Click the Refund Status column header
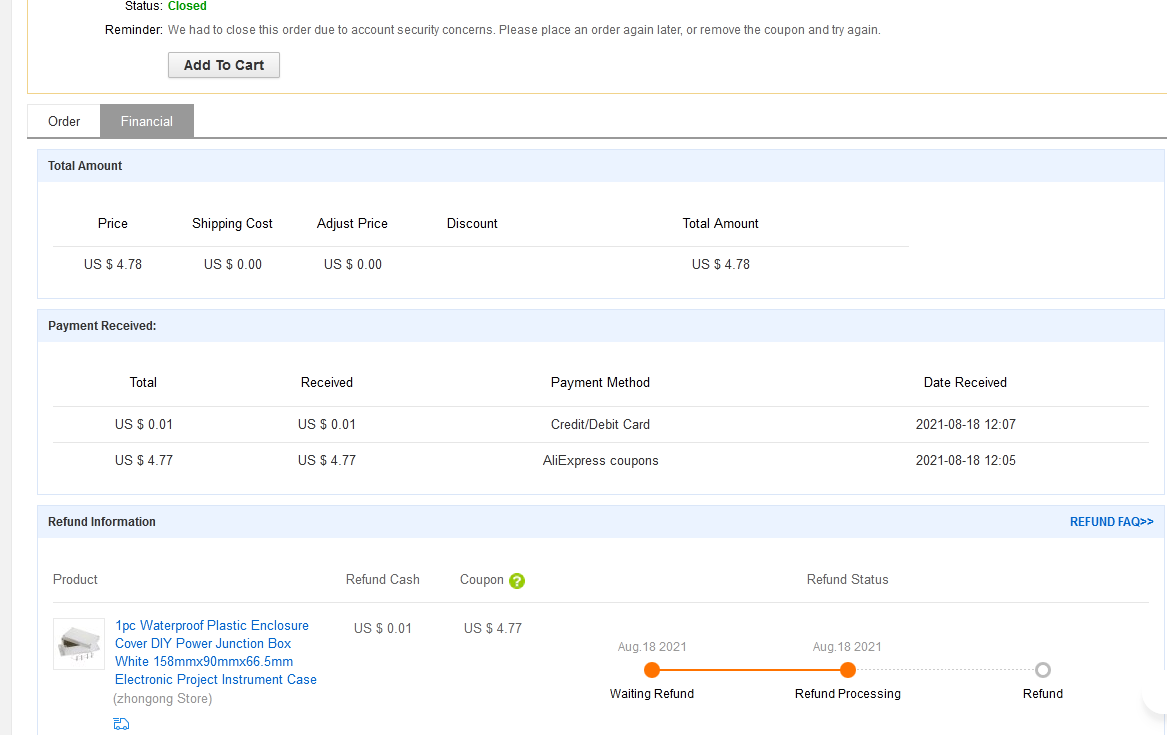Image resolution: width=1167 pixels, height=735 pixels. pos(848,580)
